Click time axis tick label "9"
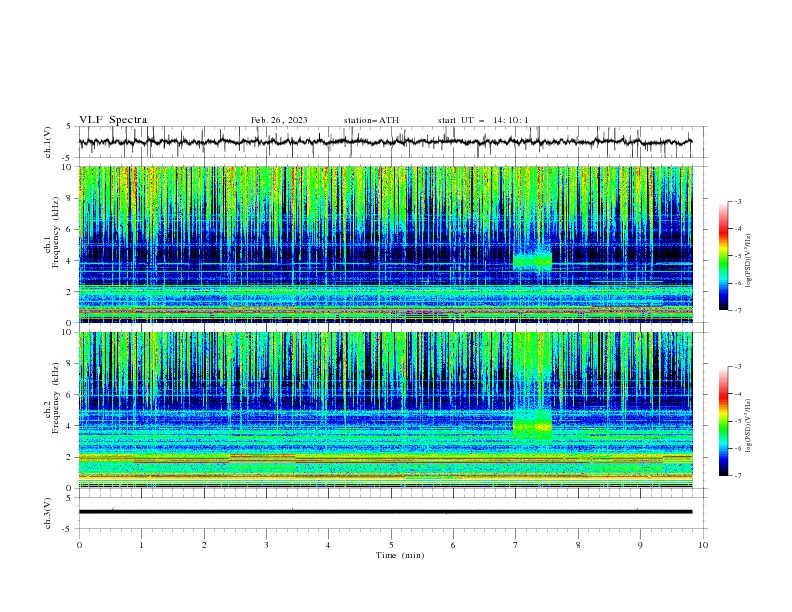Screen dimensions: 792x612 [640, 545]
